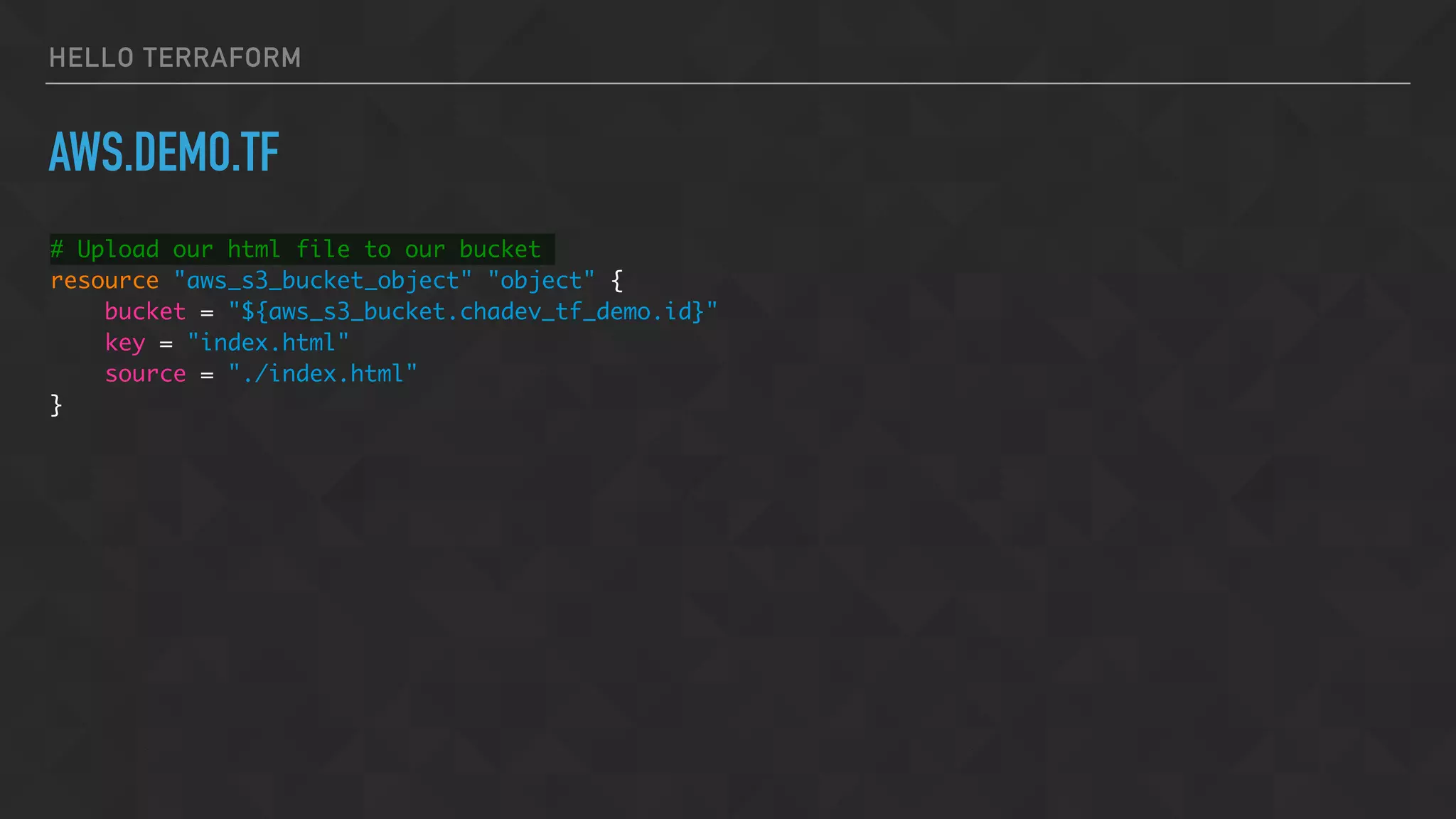Screen dimensions: 1456x819
Task: Click the closing curly brace
Action: pyautogui.click(x=56, y=405)
